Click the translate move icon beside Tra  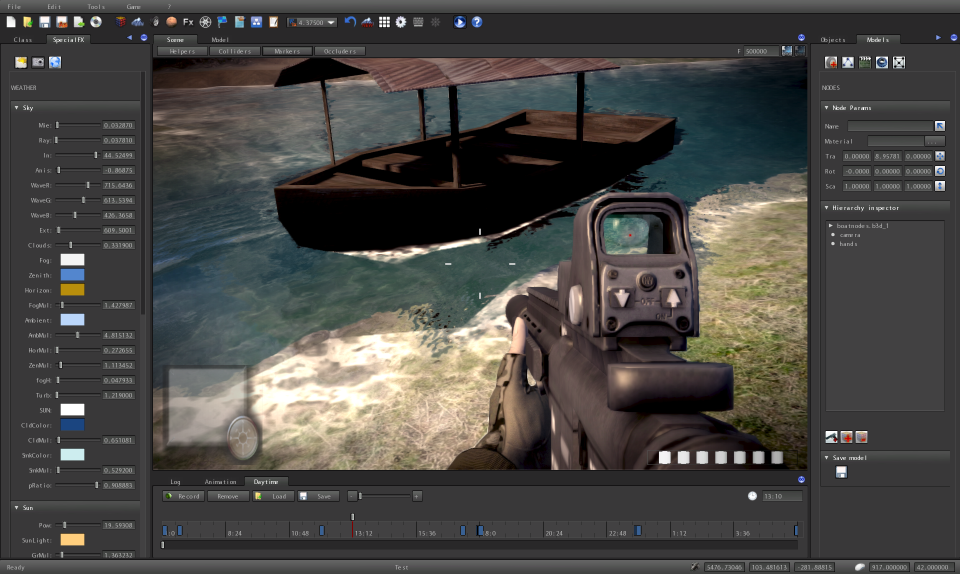(940, 156)
